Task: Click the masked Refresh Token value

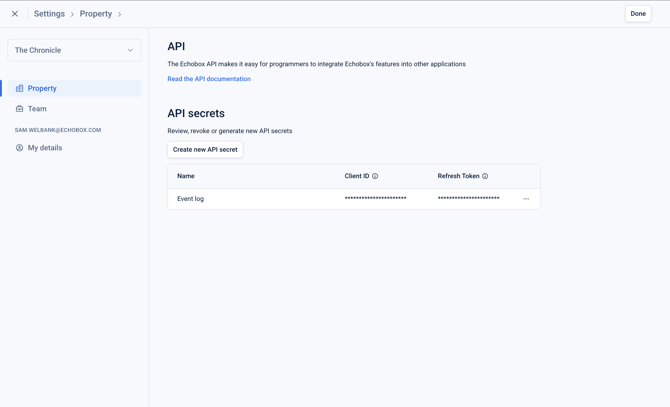Action: click(468, 198)
